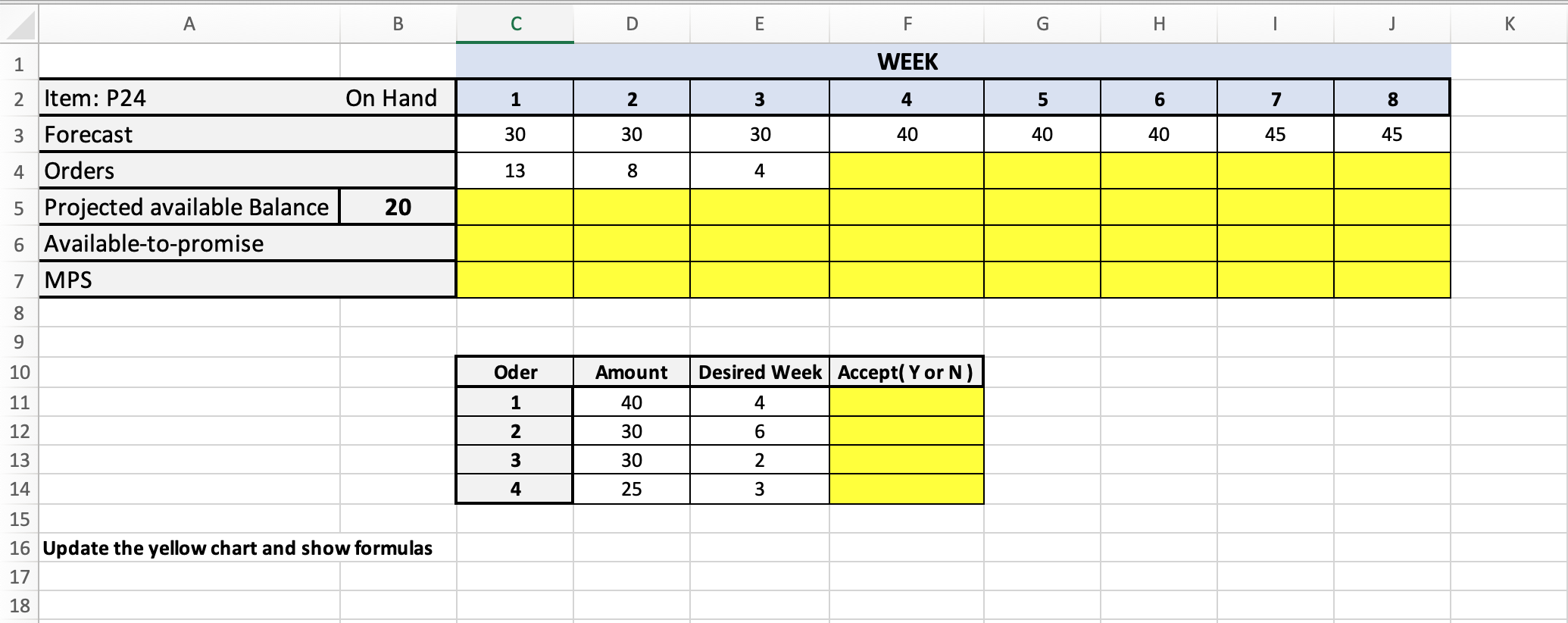
Task: Click the merged WEEK header cell
Action: click(x=905, y=61)
